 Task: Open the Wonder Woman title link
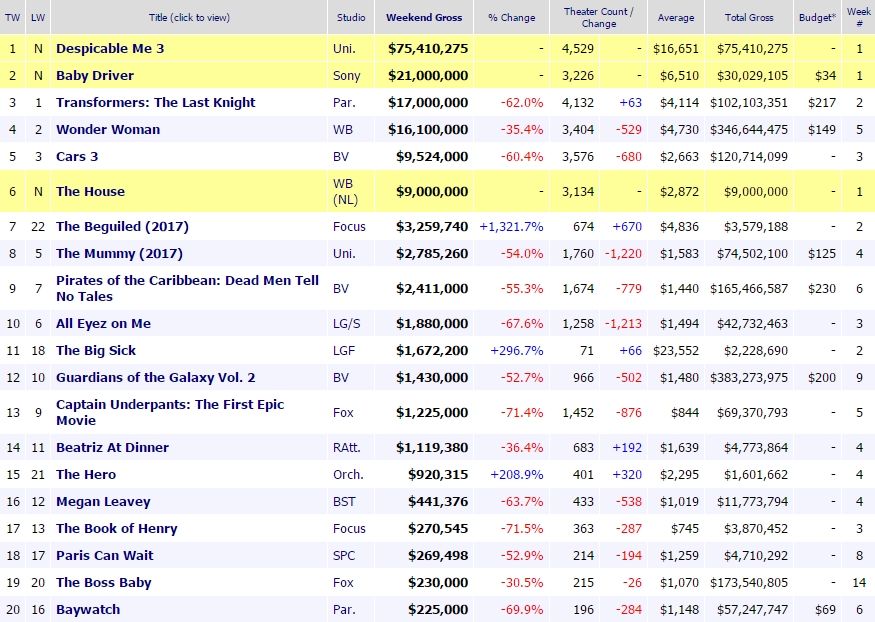tap(108, 129)
